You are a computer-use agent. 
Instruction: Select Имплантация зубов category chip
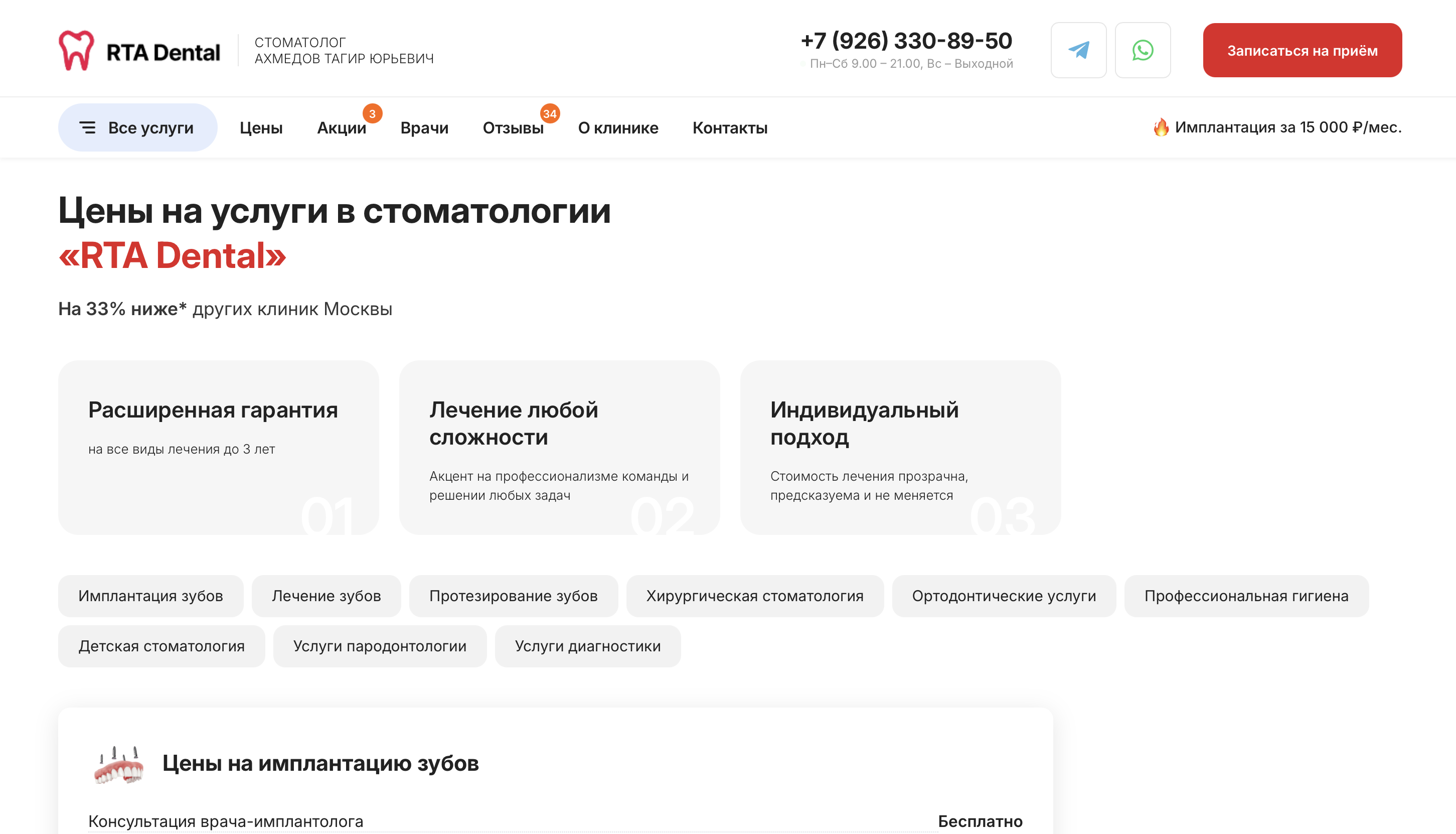(150, 596)
